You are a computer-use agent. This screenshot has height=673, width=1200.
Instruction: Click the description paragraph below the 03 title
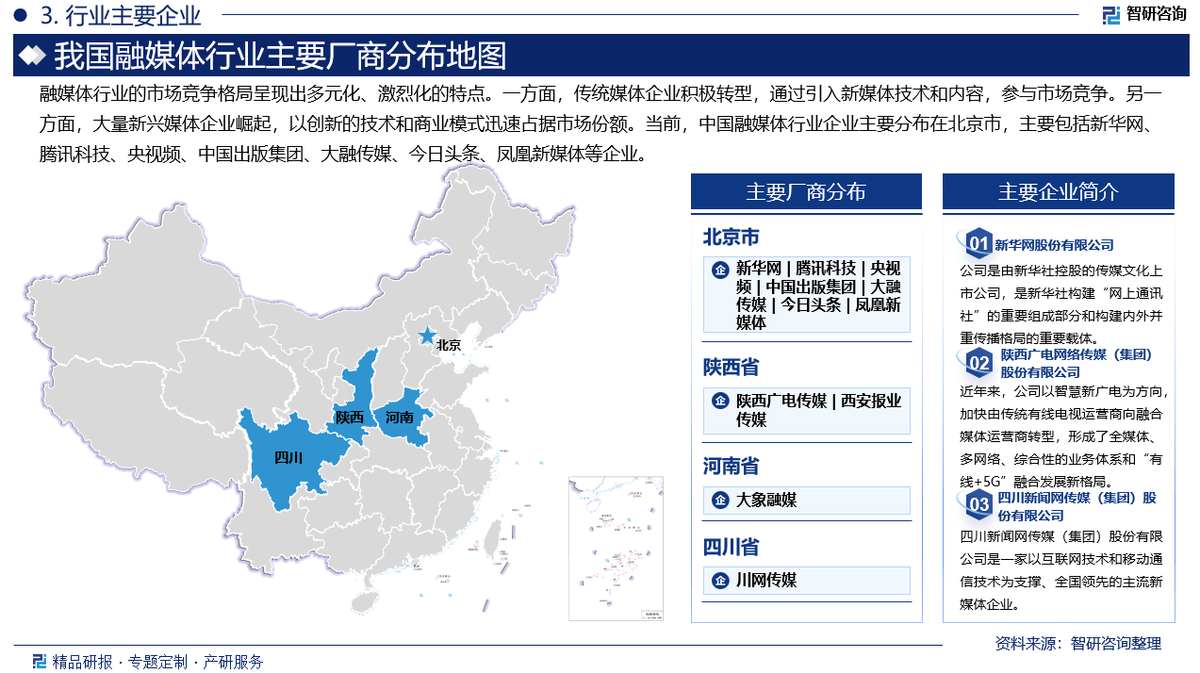click(x=1061, y=569)
